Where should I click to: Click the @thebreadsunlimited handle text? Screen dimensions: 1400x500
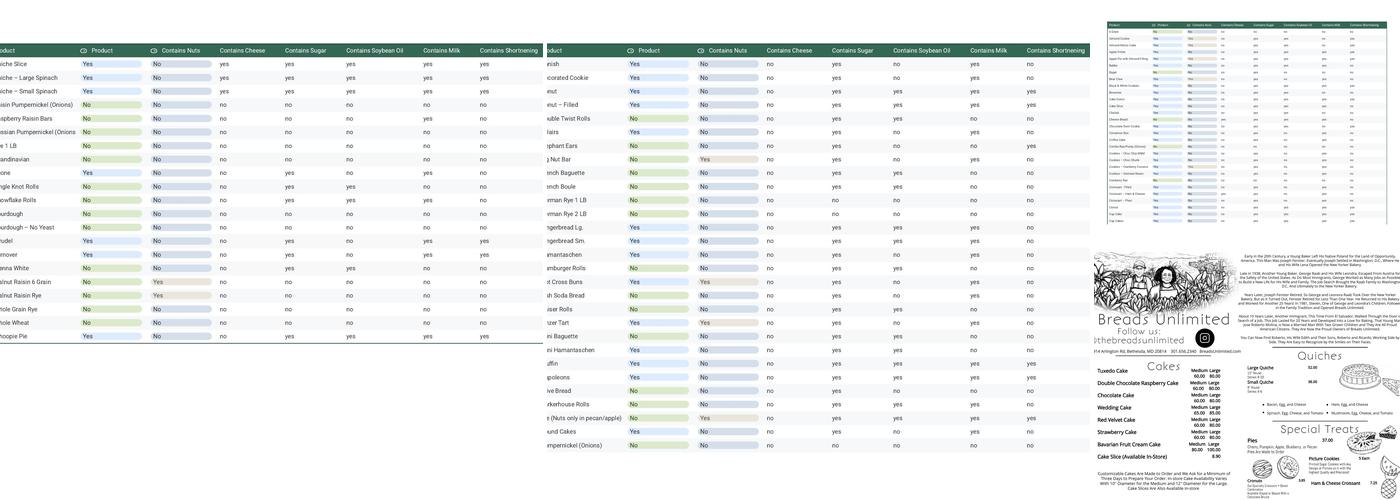coord(1139,340)
